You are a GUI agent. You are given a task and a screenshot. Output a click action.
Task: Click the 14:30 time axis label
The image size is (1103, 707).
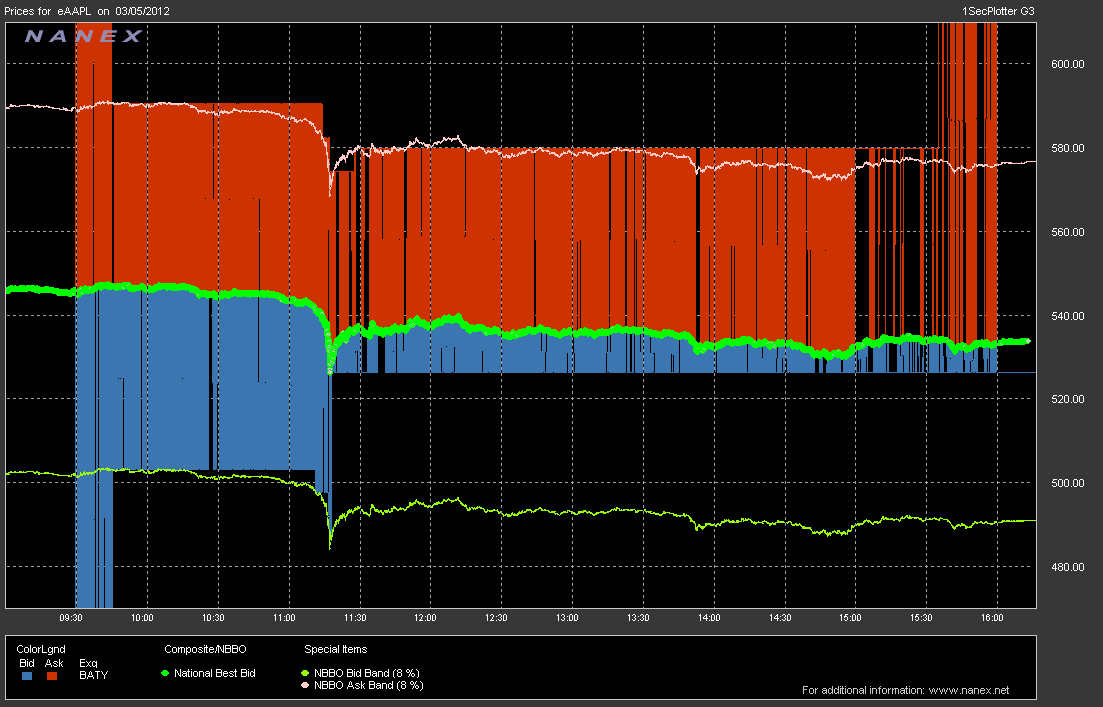(x=779, y=618)
